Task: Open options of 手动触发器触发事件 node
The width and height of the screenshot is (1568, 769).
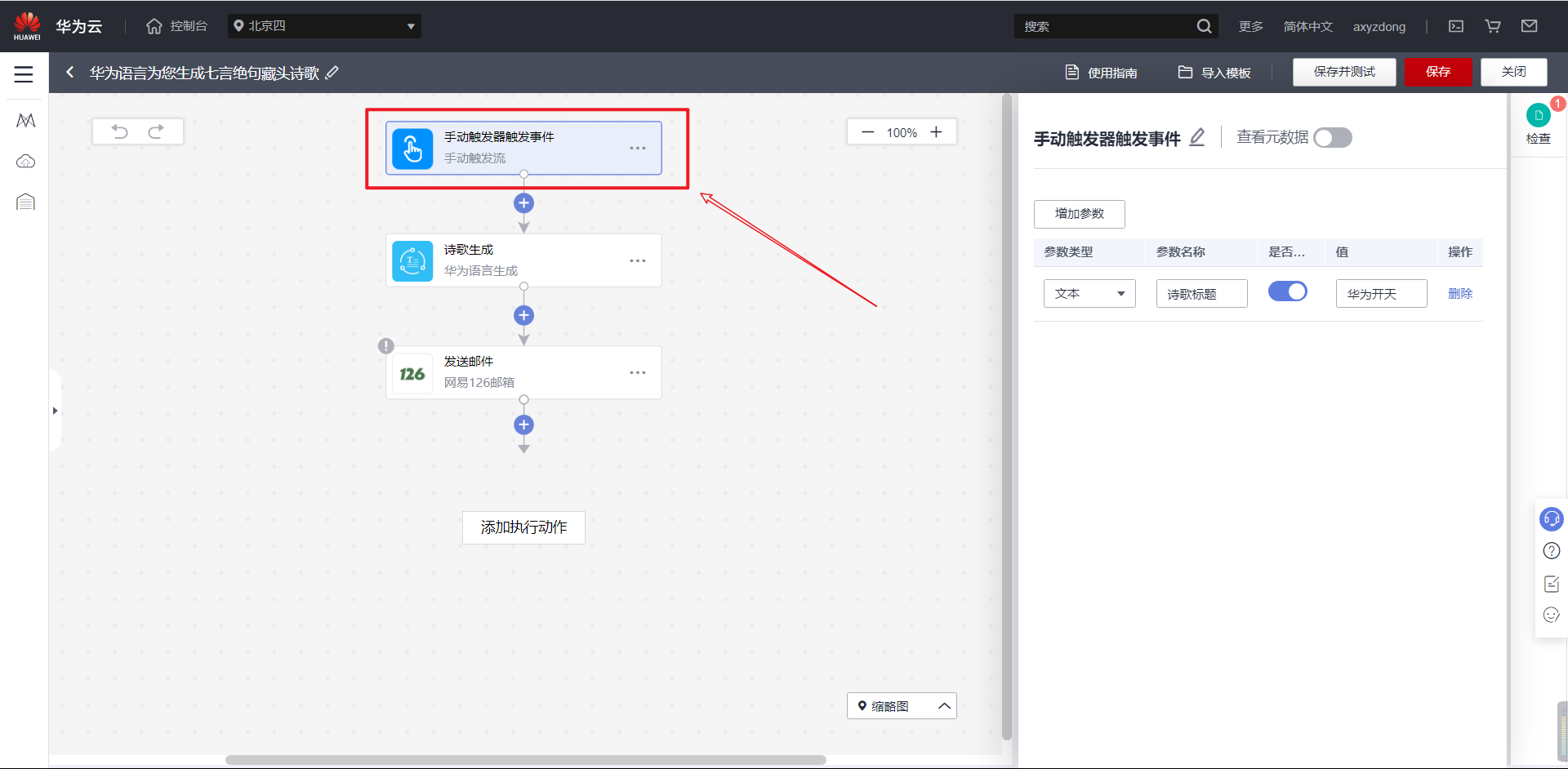Action: (638, 148)
